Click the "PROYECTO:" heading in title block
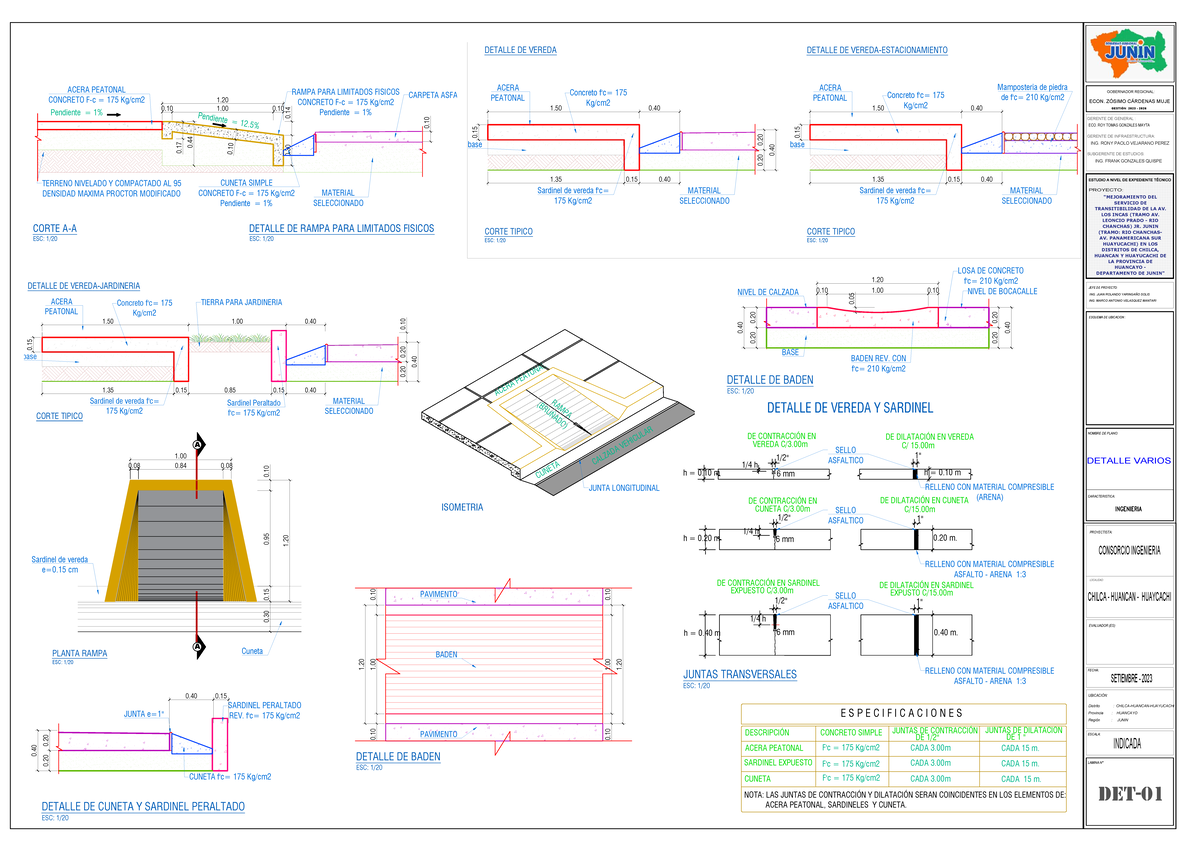This screenshot has height=849, width=1200. click(x=1105, y=188)
